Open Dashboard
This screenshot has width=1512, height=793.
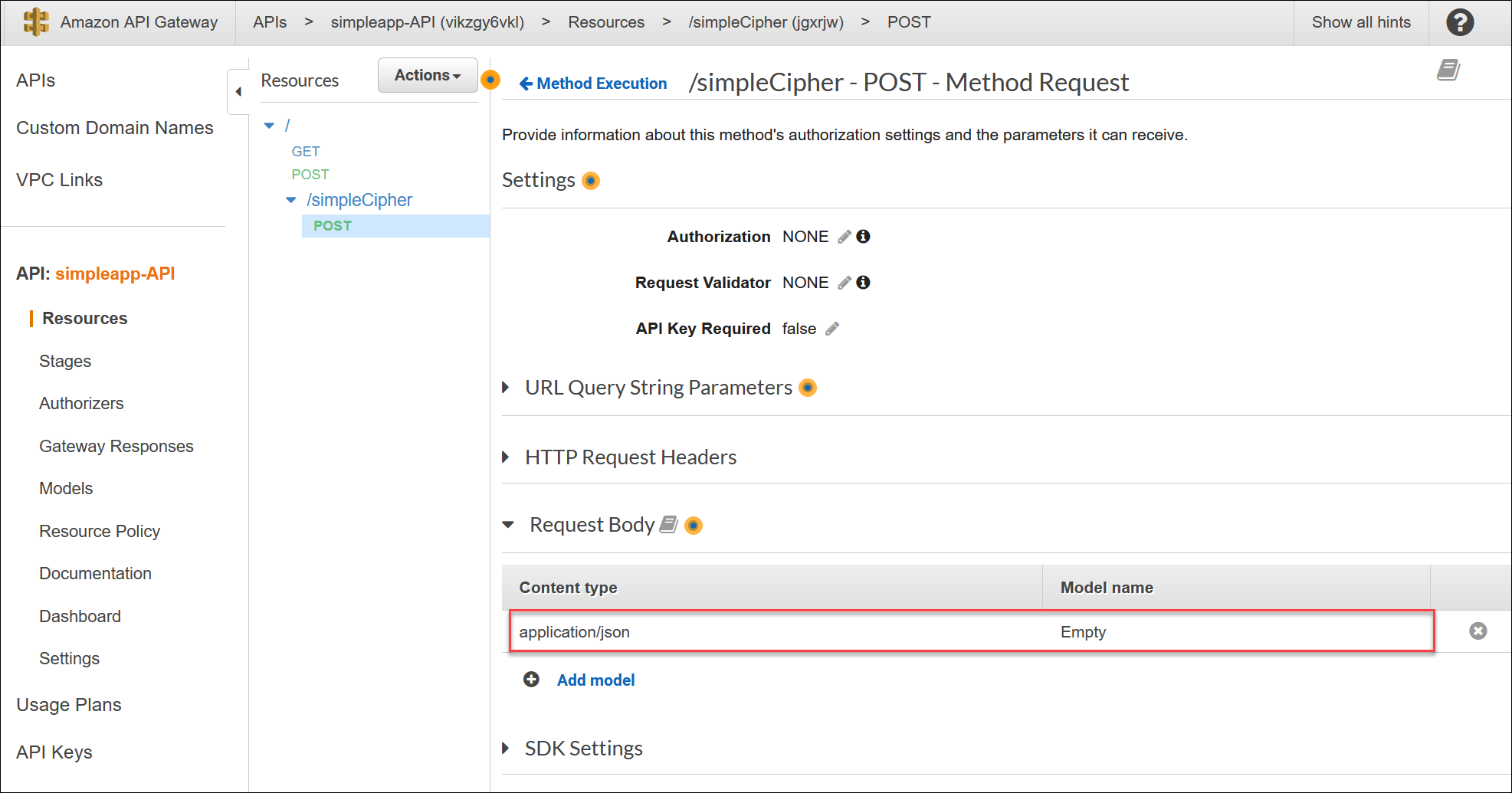point(80,616)
